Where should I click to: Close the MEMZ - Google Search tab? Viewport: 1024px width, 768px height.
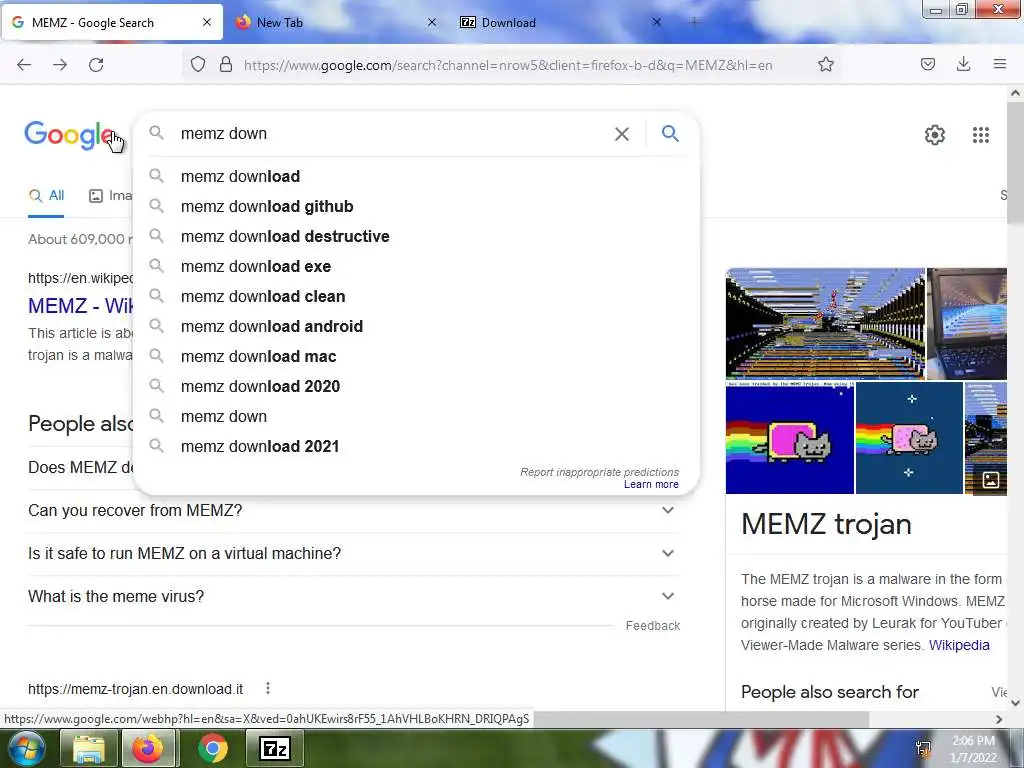pos(207,22)
